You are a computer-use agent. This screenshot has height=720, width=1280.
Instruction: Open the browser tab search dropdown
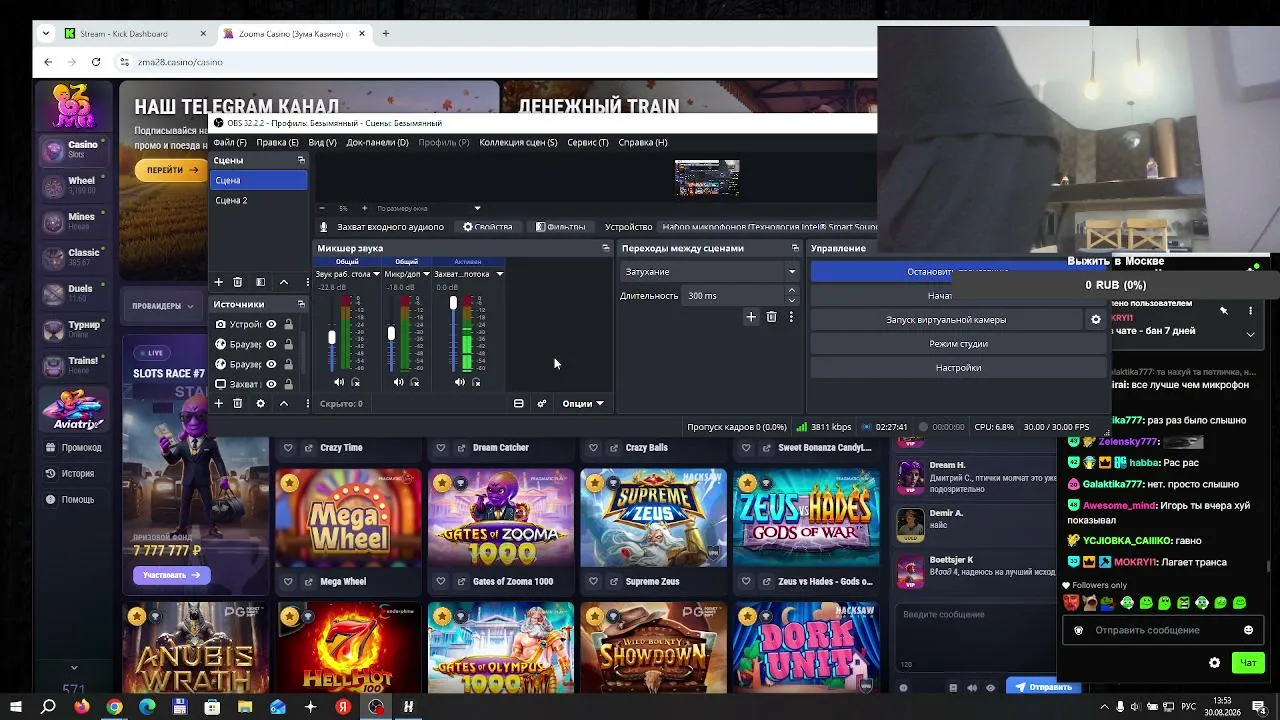pyautogui.click(x=45, y=33)
